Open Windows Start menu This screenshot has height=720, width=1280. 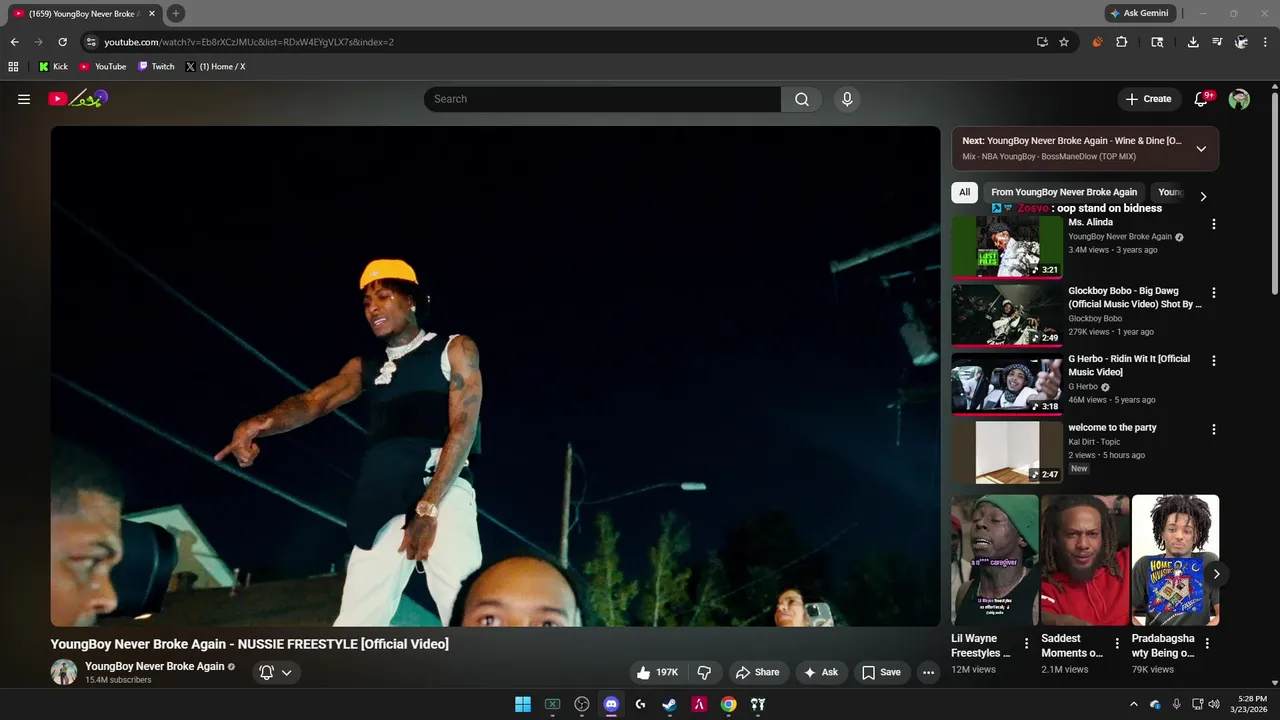coord(523,704)
